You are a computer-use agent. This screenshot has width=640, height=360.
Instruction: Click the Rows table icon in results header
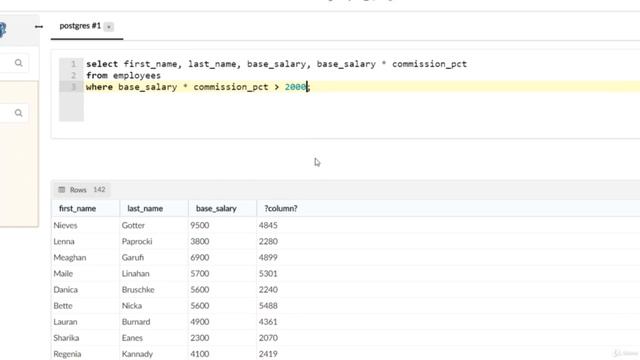coord(62,189)
